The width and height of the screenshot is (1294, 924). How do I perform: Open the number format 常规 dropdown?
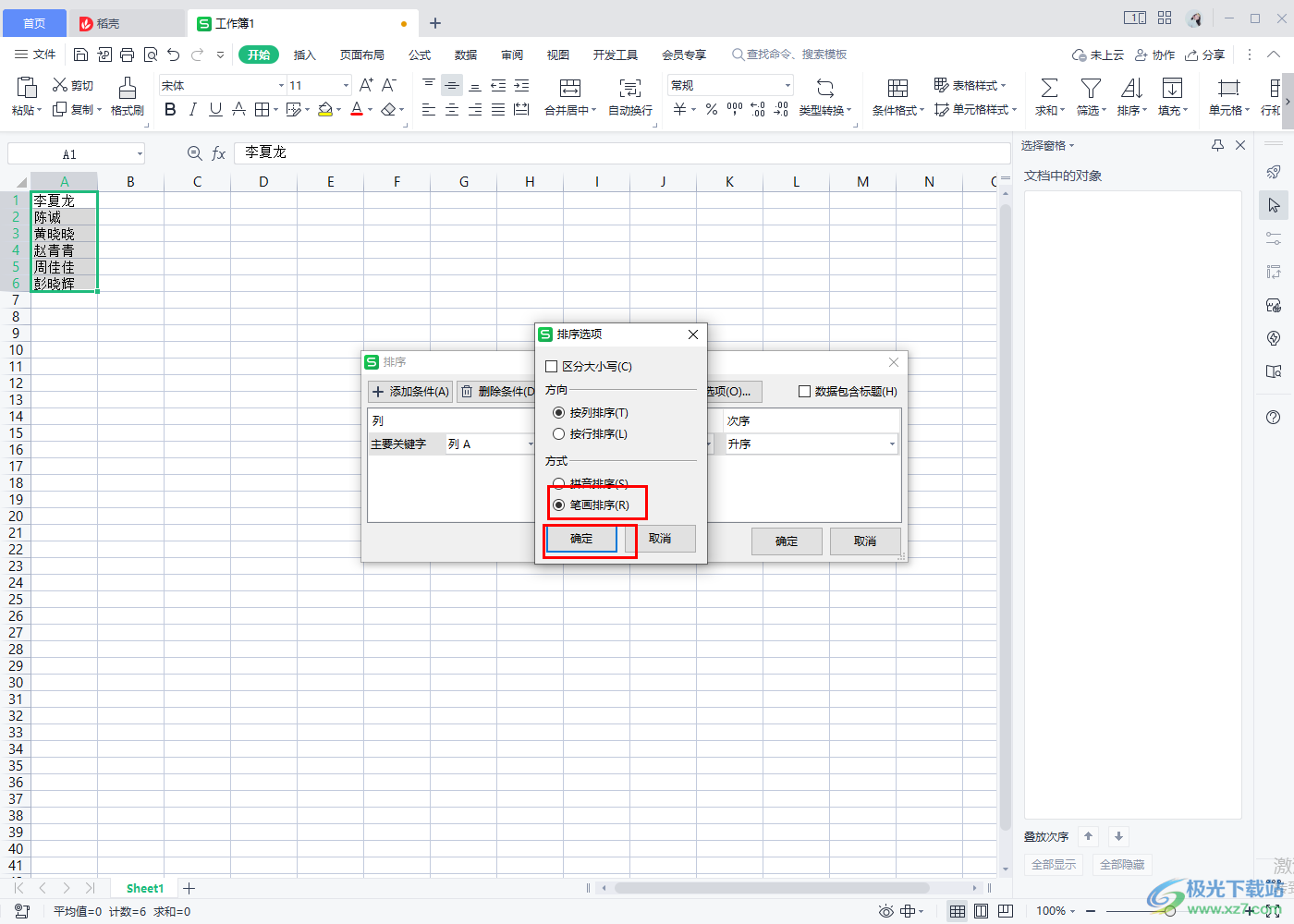(x=787, y=85)
